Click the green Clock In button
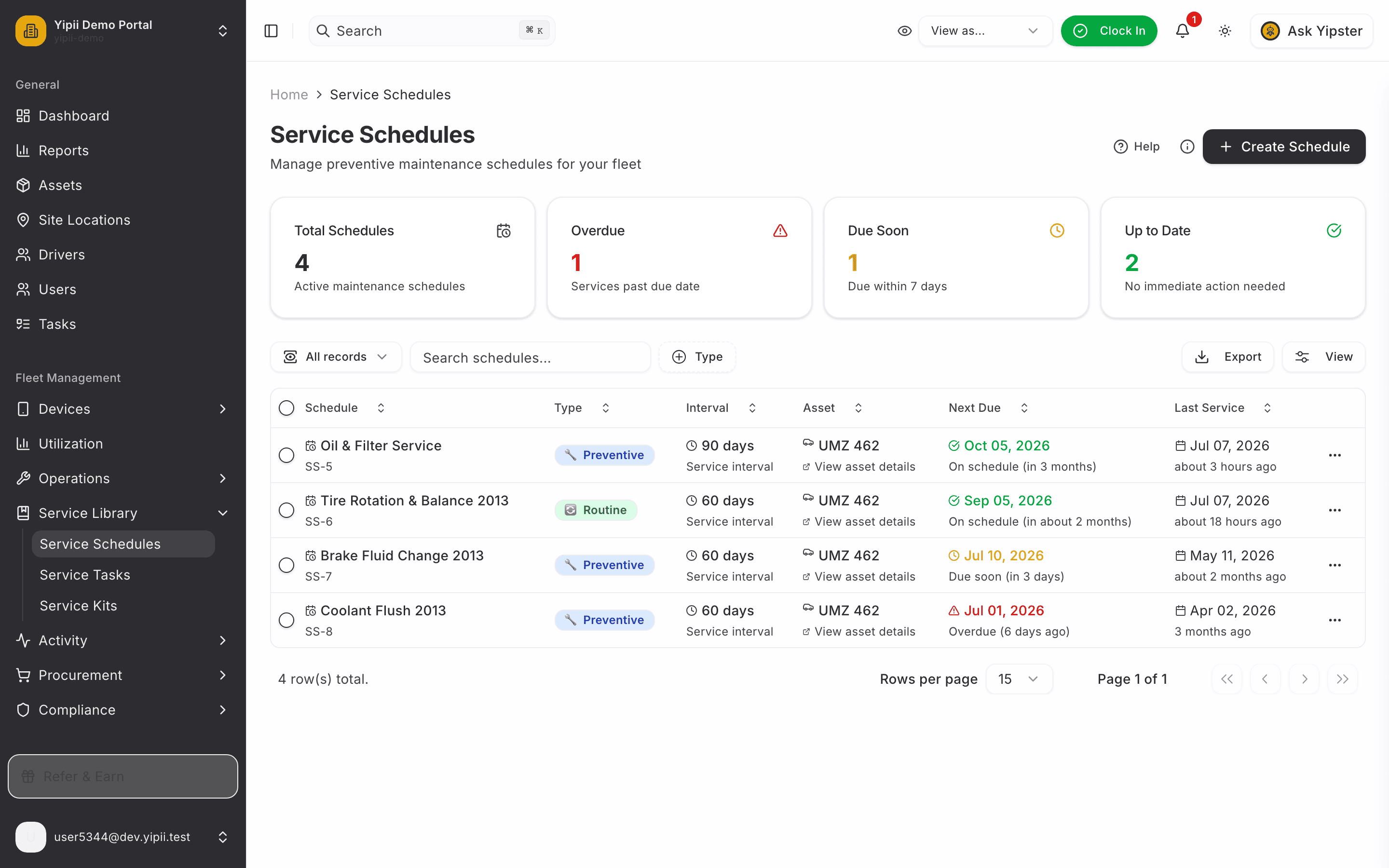 tap(1109, 31)
